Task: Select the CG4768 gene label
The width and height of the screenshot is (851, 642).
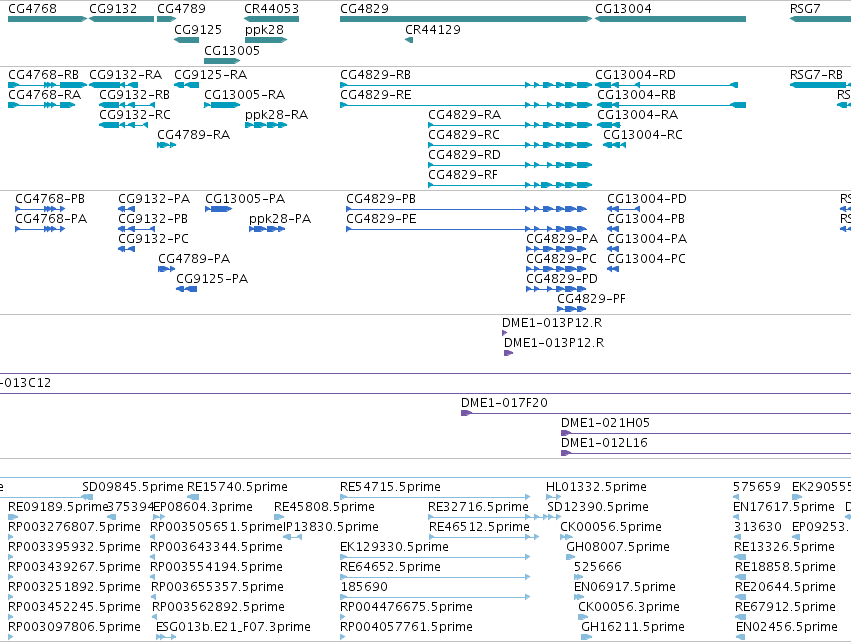Action: tap(32, 9)
